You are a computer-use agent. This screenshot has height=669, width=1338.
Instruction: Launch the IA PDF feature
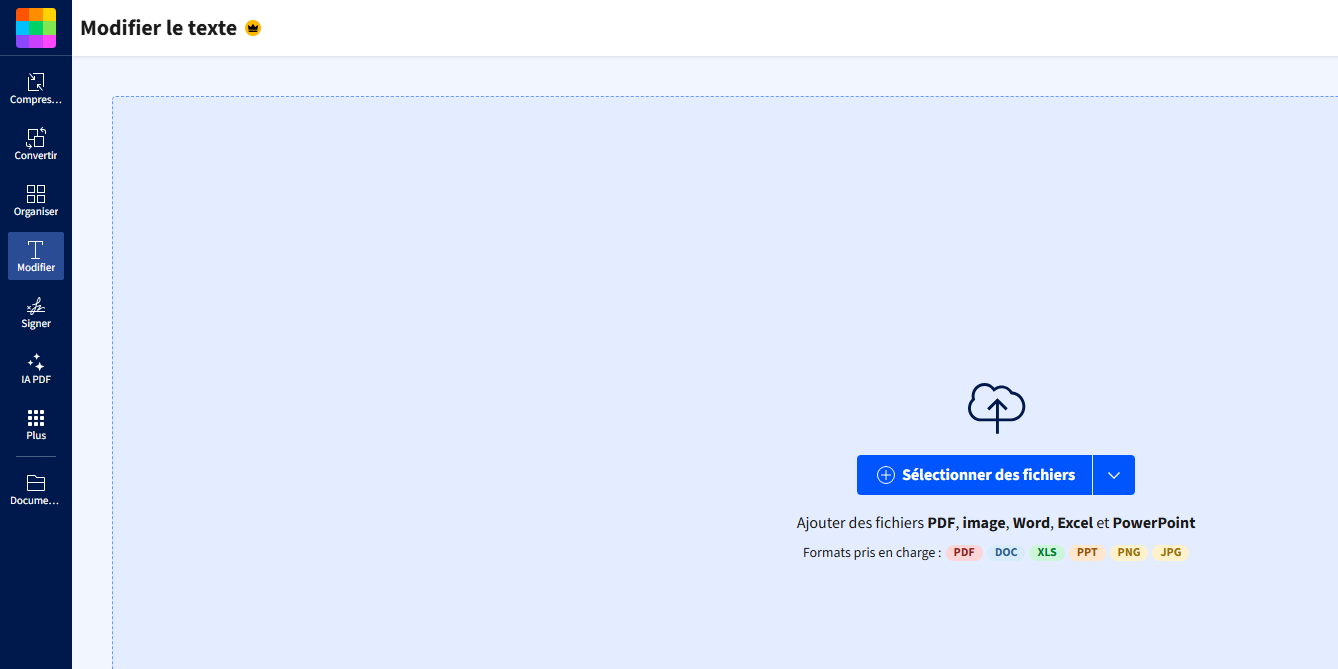coord(36,368)
